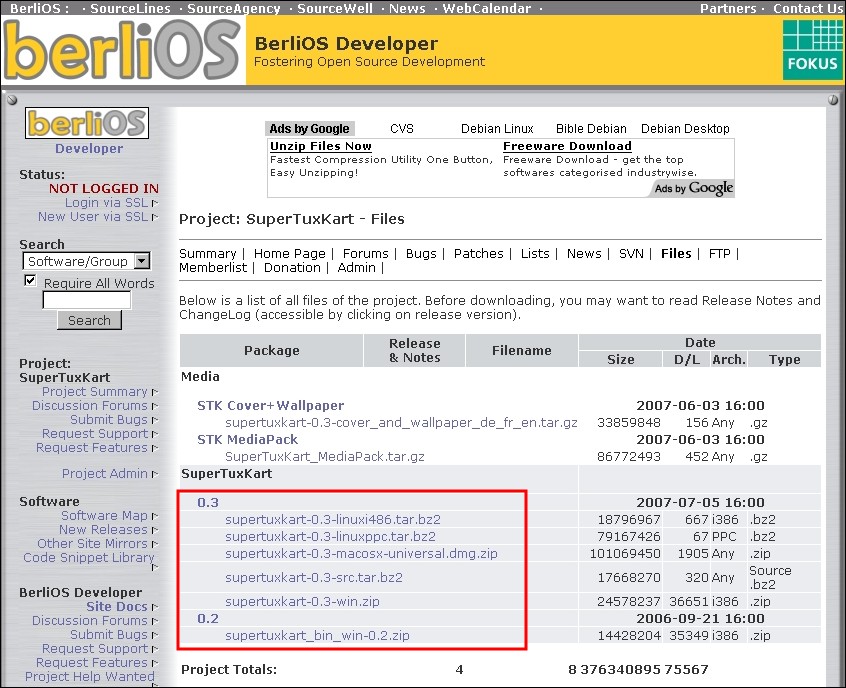Viewport: 846px width, 688px height.
Task: Open Code Snippet Library link
Action: click(x=88, y=558)
